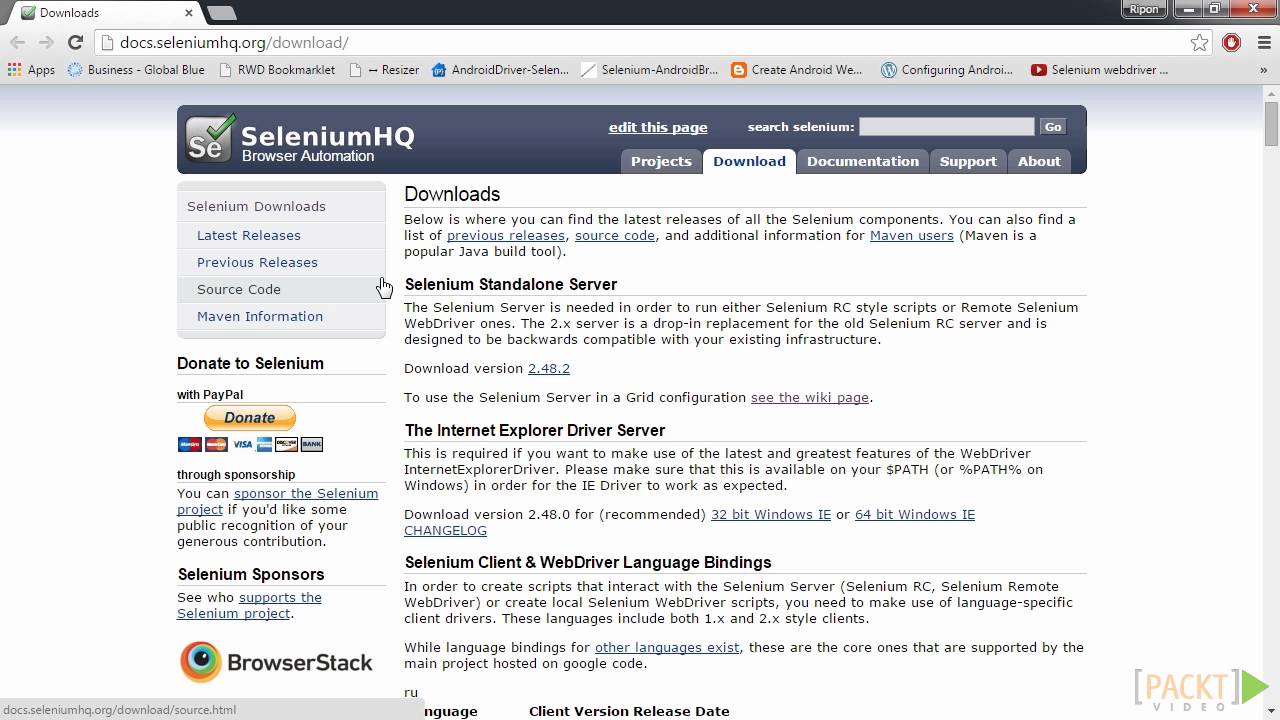This screenshot has width=1280, height=720.
Task: Download Selenium Server version 2.48.2
Action: (x=549, y=368)
